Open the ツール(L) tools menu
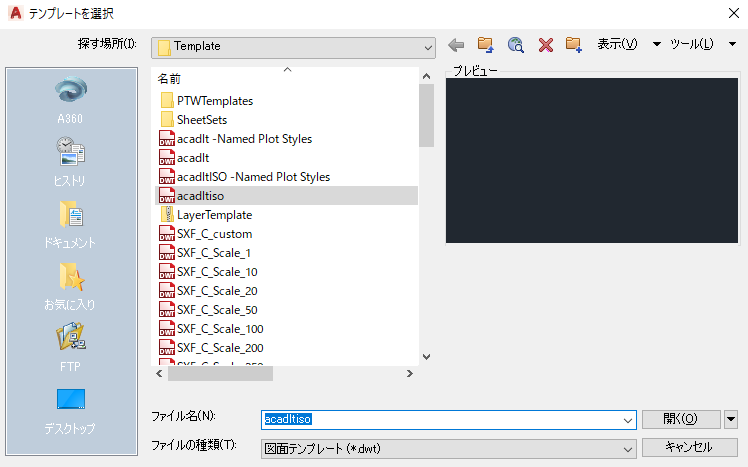Image resolution: width=748 pixels, height=467 pixels. pyautogui.click(x=691, y=44)
